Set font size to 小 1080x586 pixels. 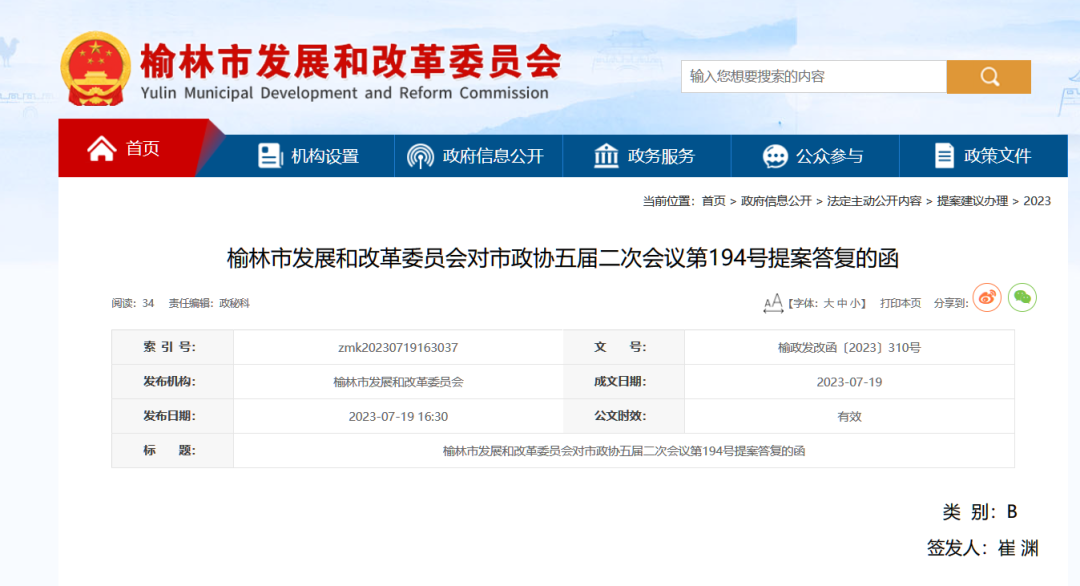tap(854, 304)
